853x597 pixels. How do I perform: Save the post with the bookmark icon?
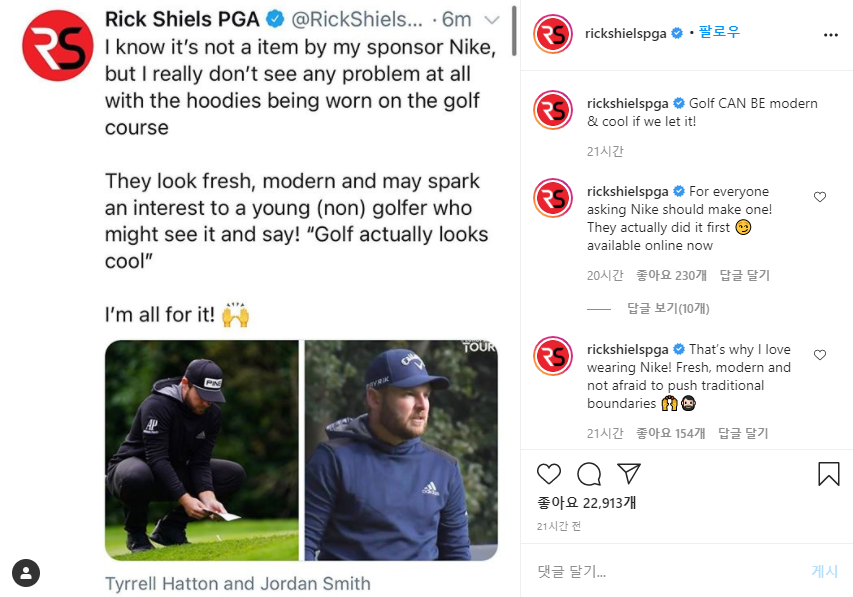[x=829, y=473]
